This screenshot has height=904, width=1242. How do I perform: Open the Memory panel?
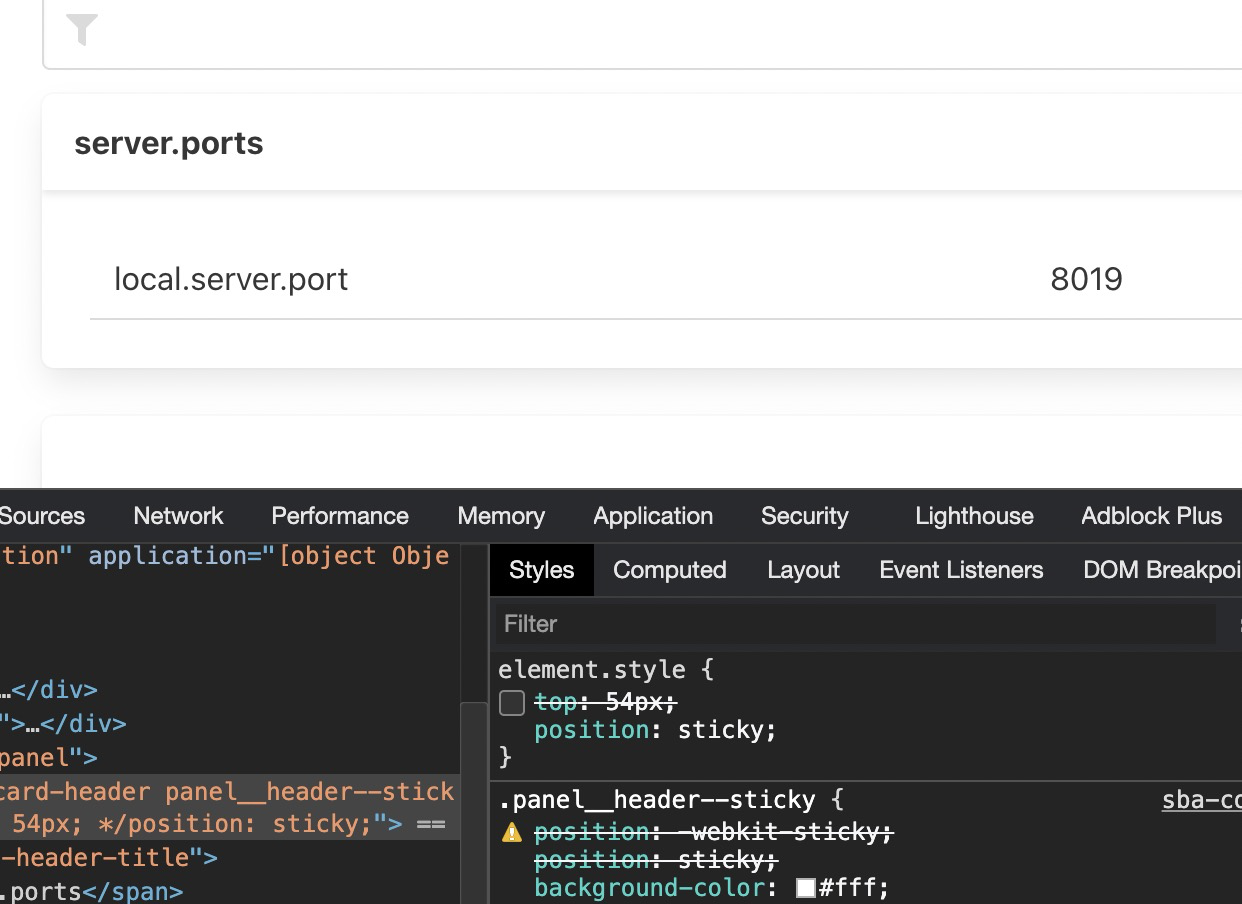tap(500, 516)
